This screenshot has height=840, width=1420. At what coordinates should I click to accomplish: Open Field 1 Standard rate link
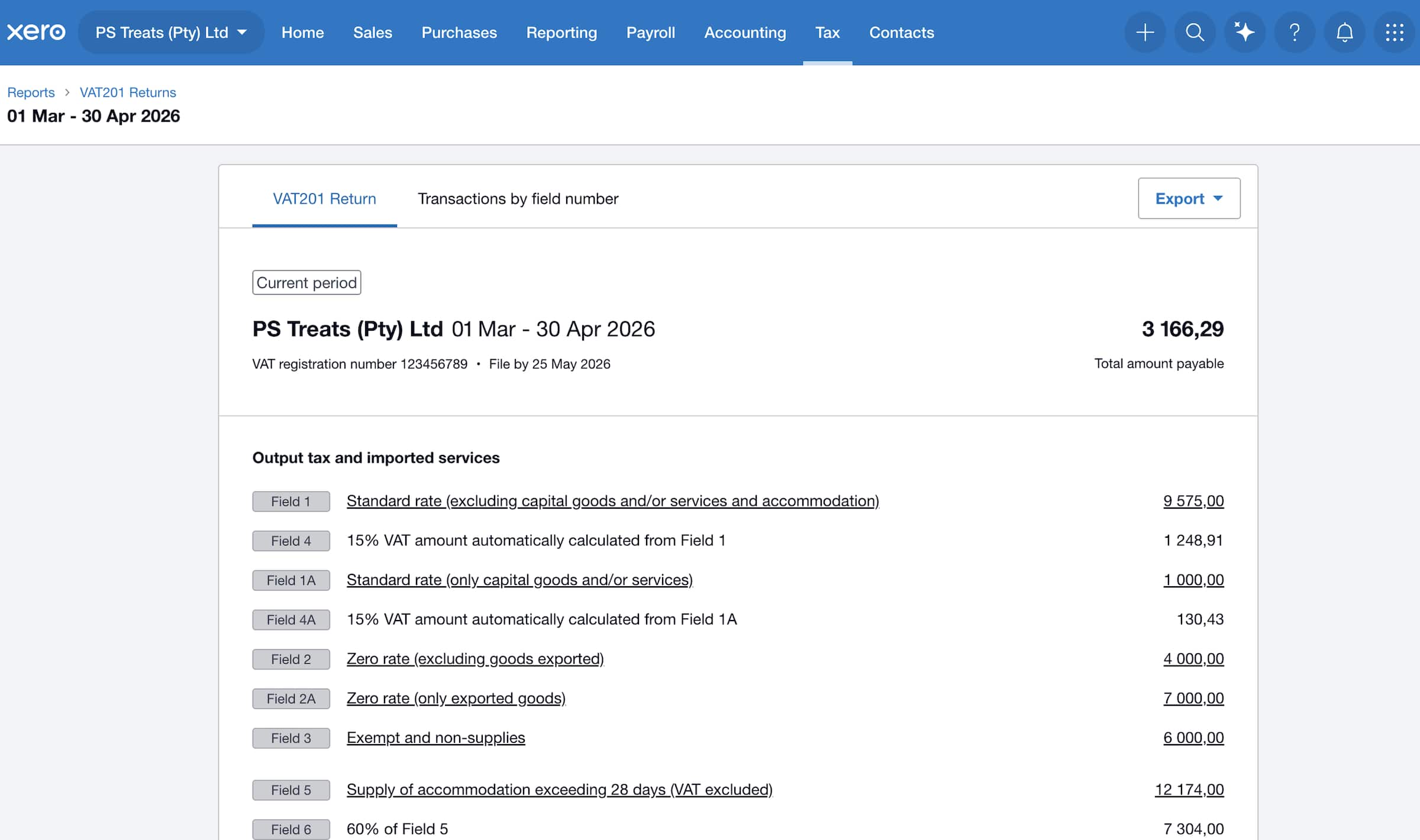[x=612, y=501]
